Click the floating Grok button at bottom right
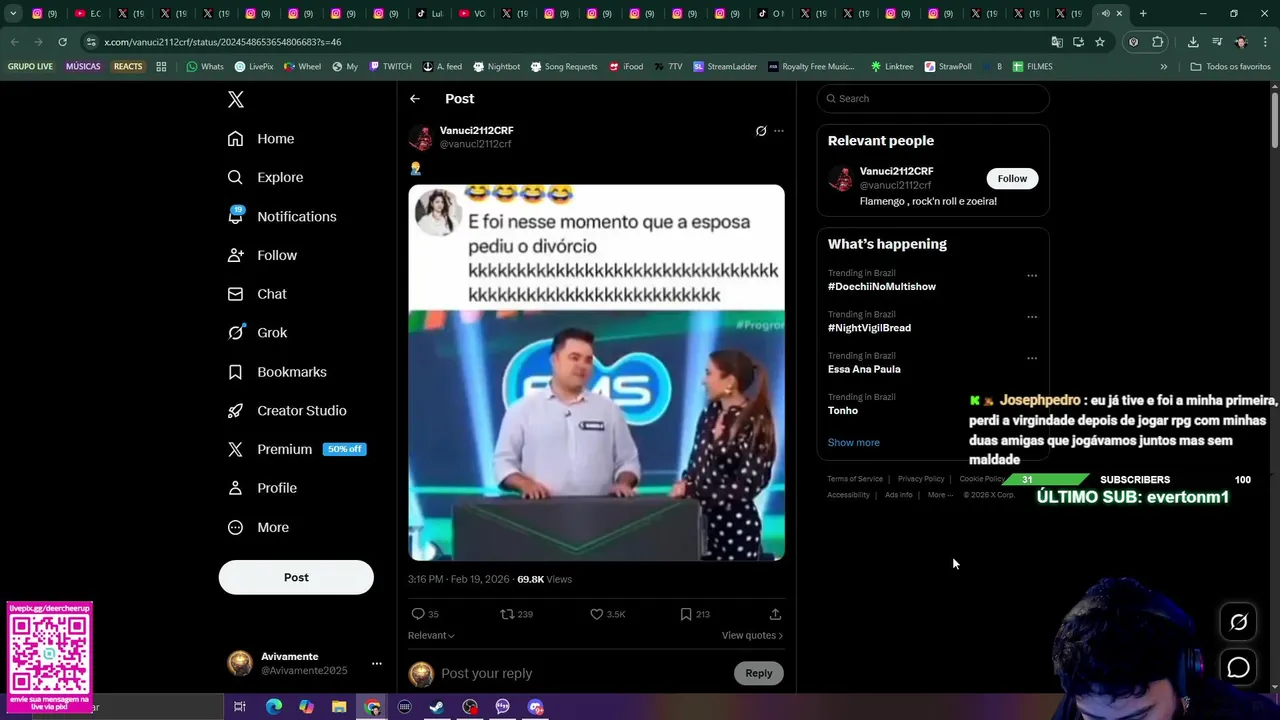This screenshot has width=1280, height=720. [1239, 623]
